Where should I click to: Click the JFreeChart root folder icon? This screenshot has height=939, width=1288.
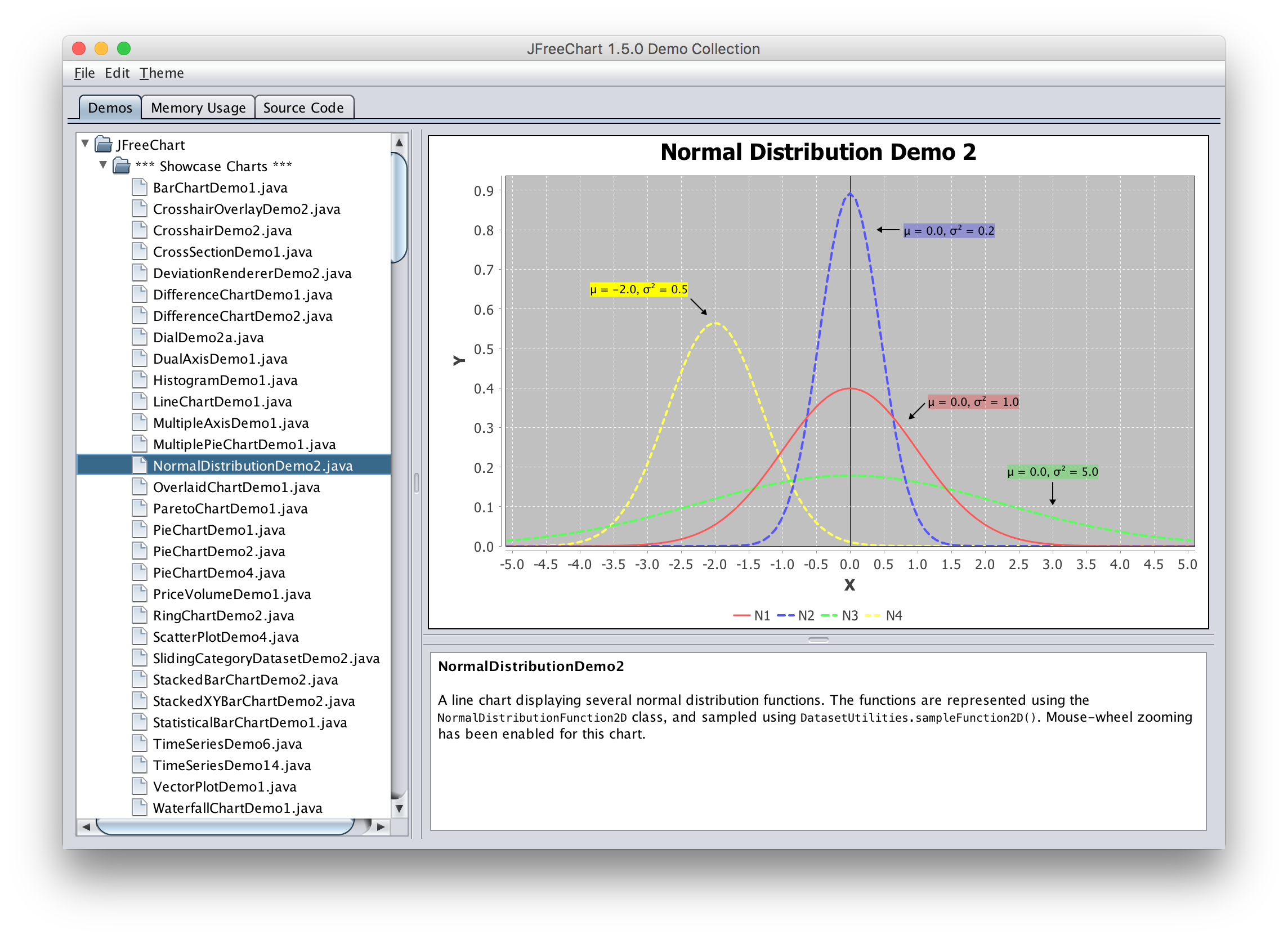(104, 144)
